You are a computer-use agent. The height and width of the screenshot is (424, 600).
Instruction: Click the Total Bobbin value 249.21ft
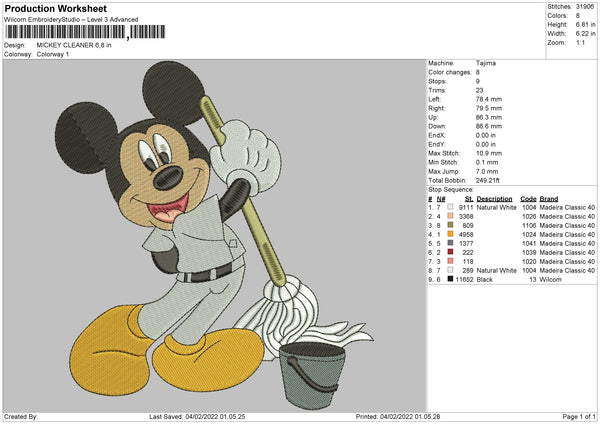(488, 180)
